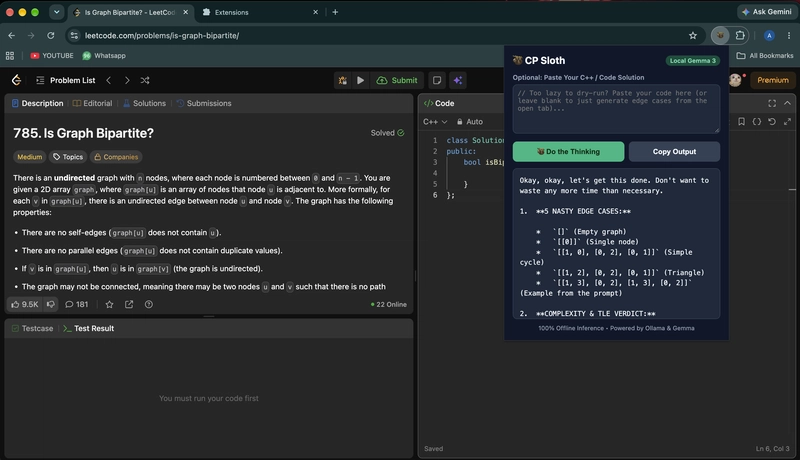Viewport: 800px width, 460px height.
Task: Click the Submit button
Action: pyautogui.click(x=397, y=80)
